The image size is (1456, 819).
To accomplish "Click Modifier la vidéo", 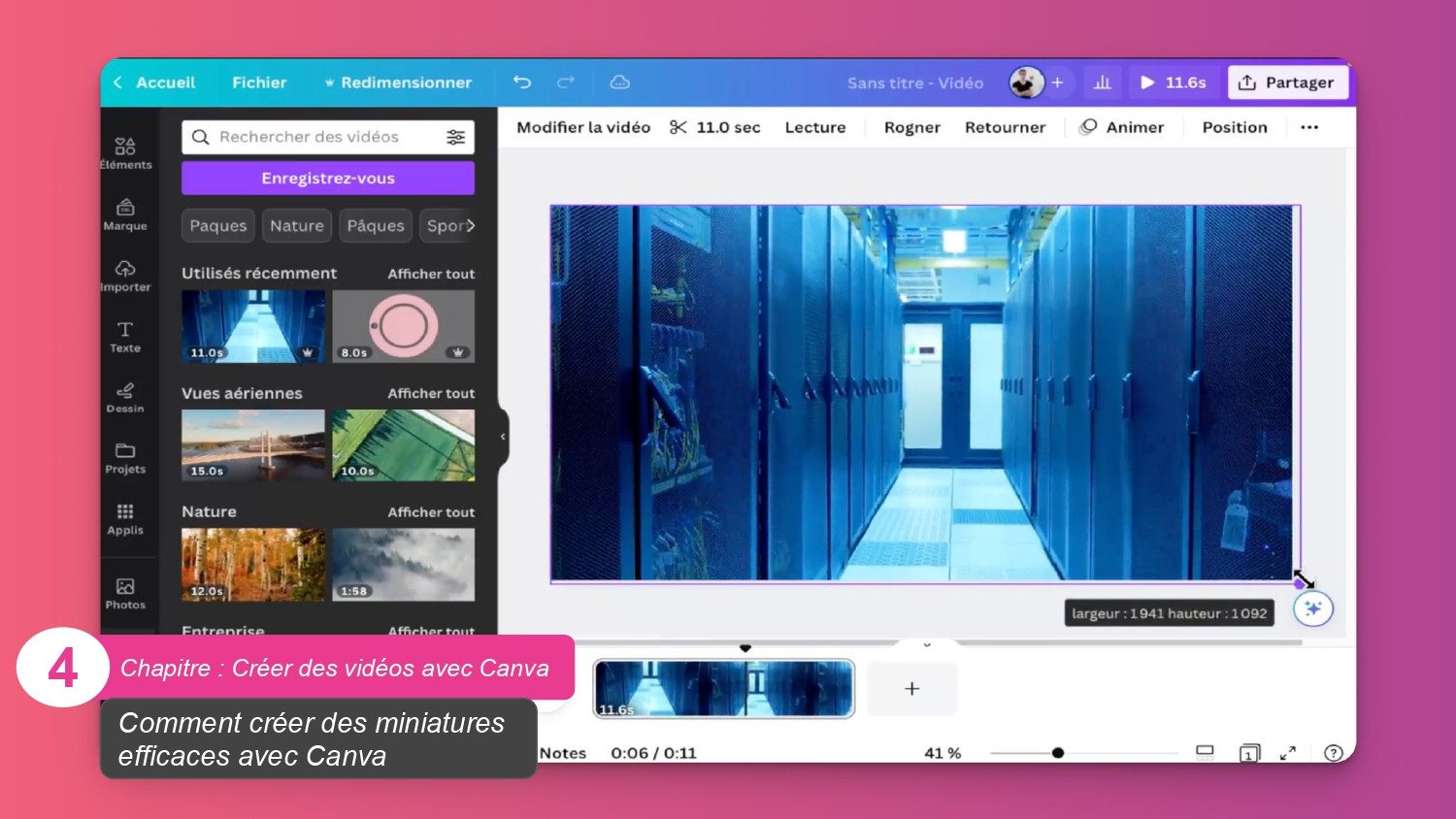I will point(583,127).
